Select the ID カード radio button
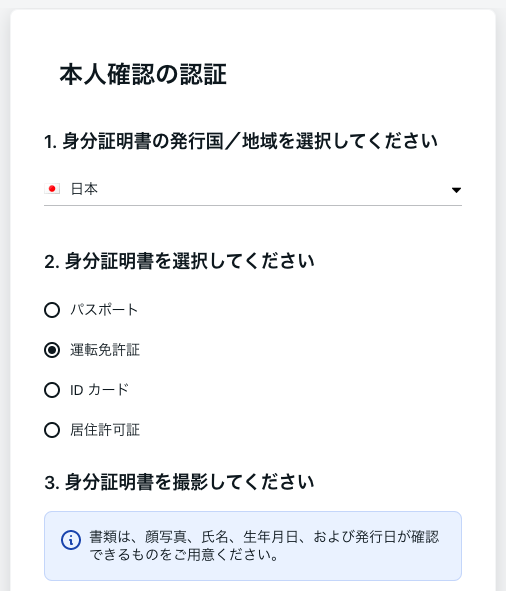 pyautogui.click(x=52, y=390)
